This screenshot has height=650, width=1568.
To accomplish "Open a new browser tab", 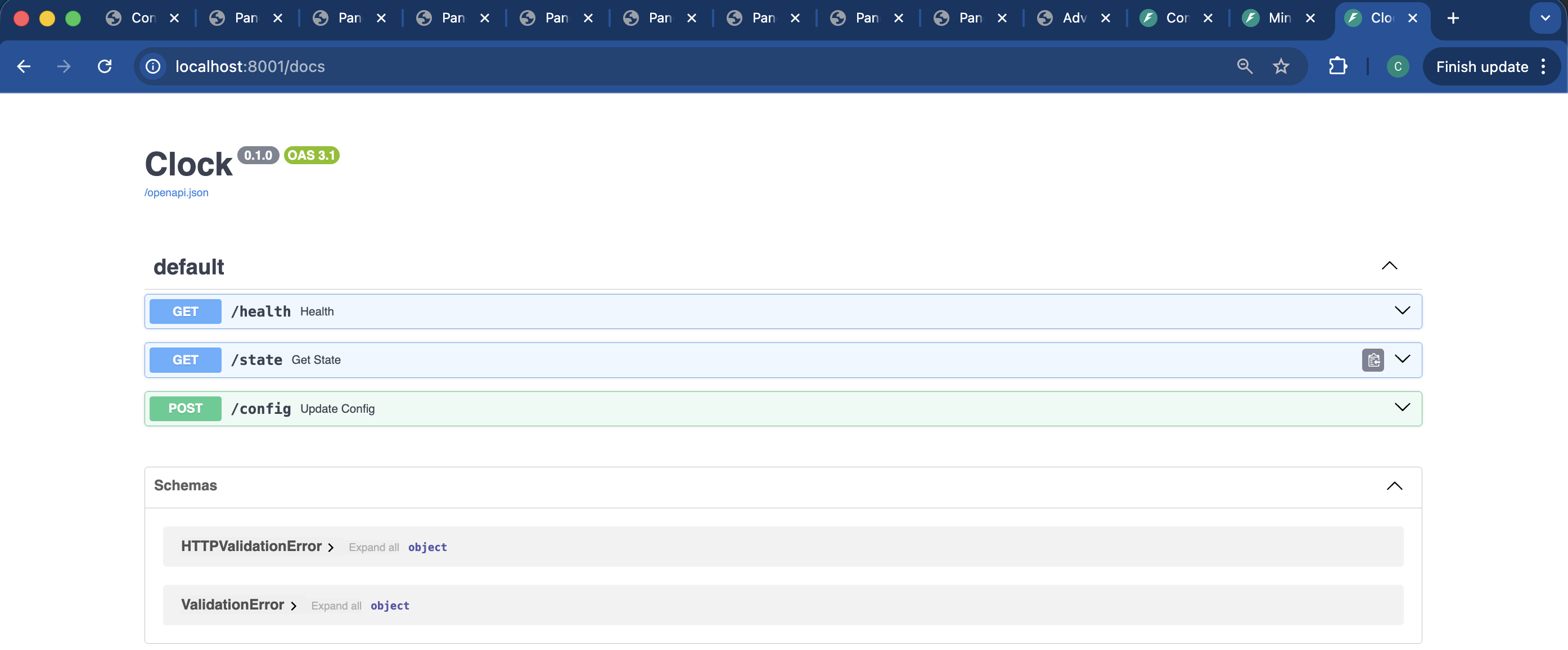I will point(1453,18).
